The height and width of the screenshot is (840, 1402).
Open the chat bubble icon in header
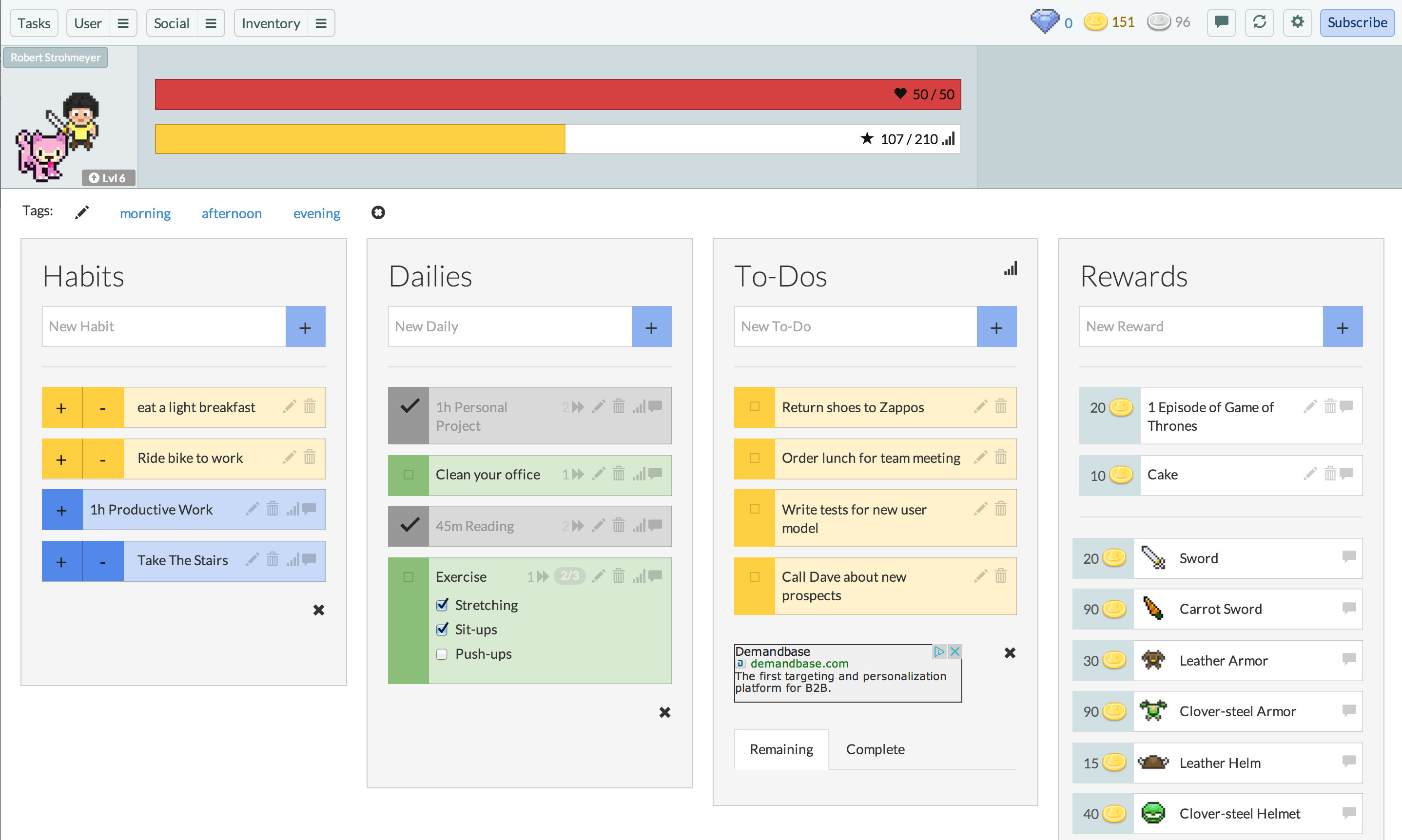coord(1221,22)
